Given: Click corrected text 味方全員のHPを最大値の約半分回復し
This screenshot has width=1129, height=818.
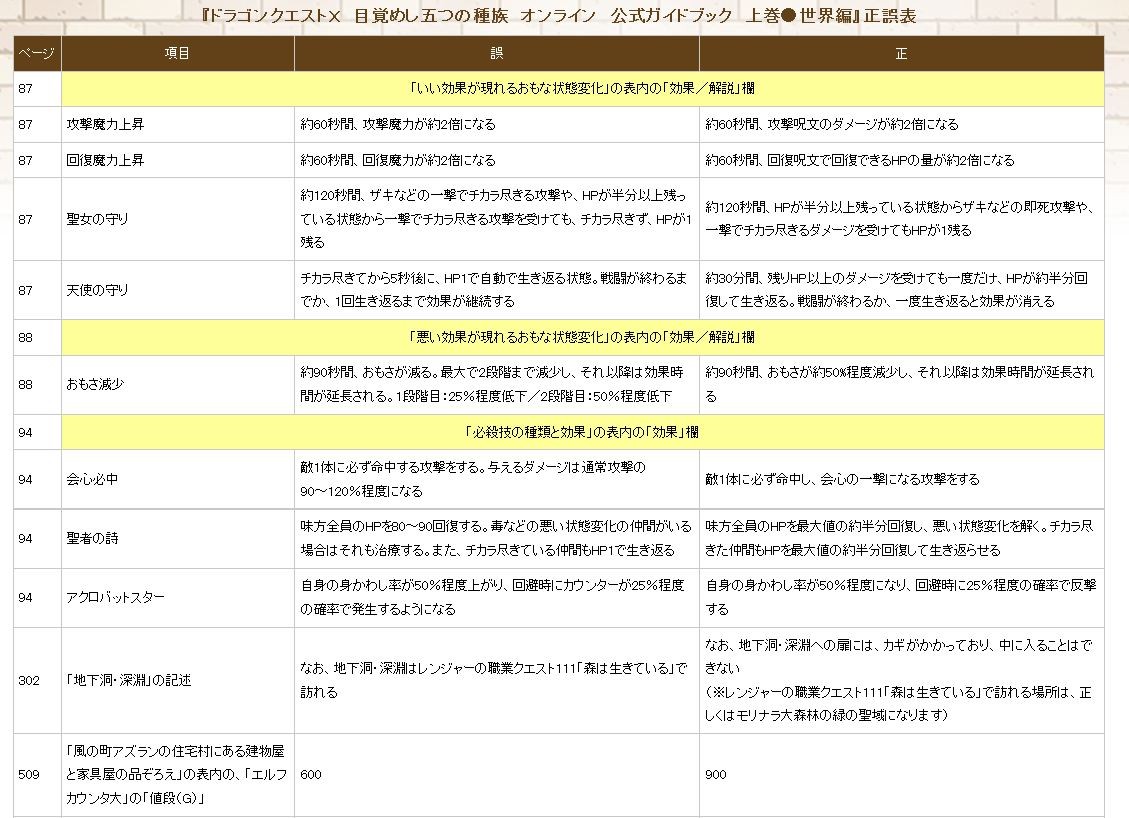Looking at the screenshot, I should [x=901, y=539].
